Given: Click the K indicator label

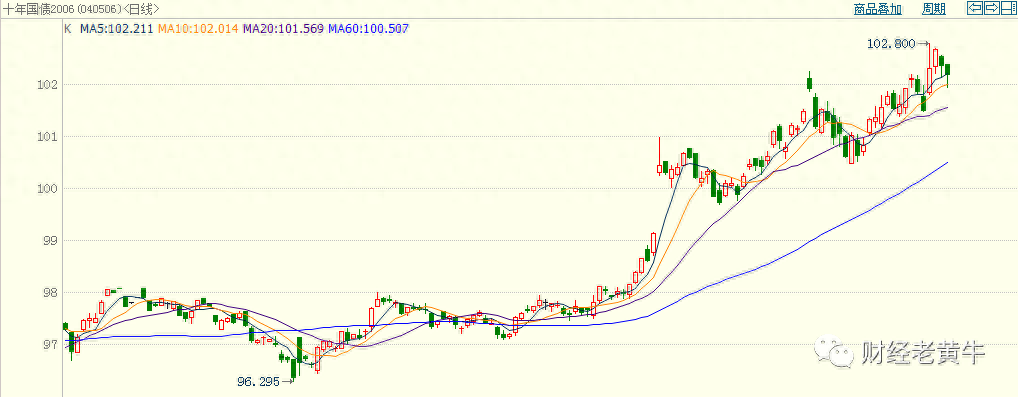Looking at the screenshot, I should (x=68, y=29).
